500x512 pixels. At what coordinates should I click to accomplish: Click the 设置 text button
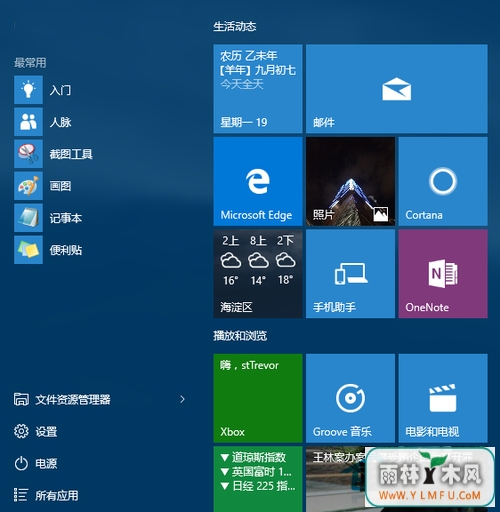(x=46, y=431)
